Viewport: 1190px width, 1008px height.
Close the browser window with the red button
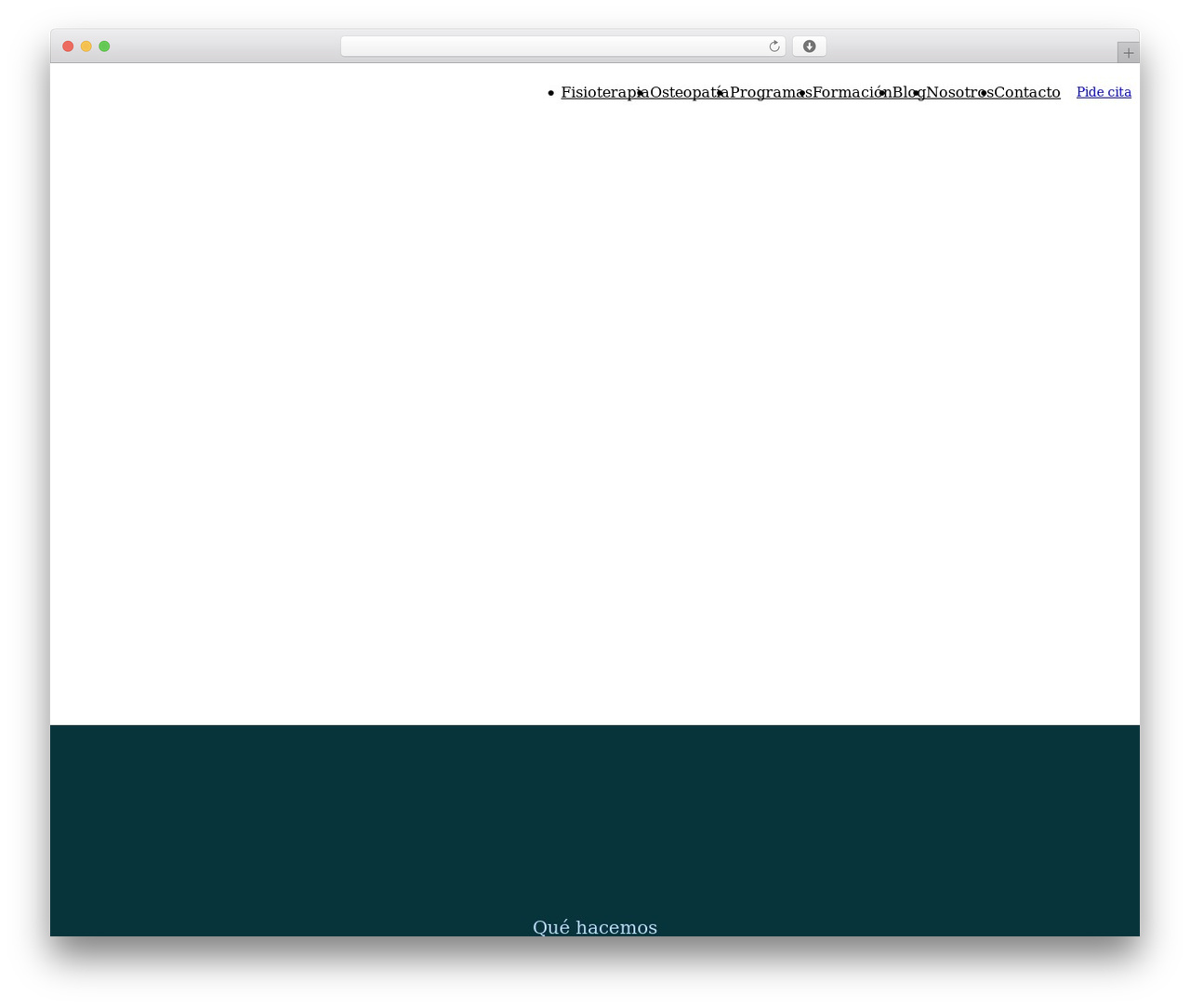[x=68, y=46]
